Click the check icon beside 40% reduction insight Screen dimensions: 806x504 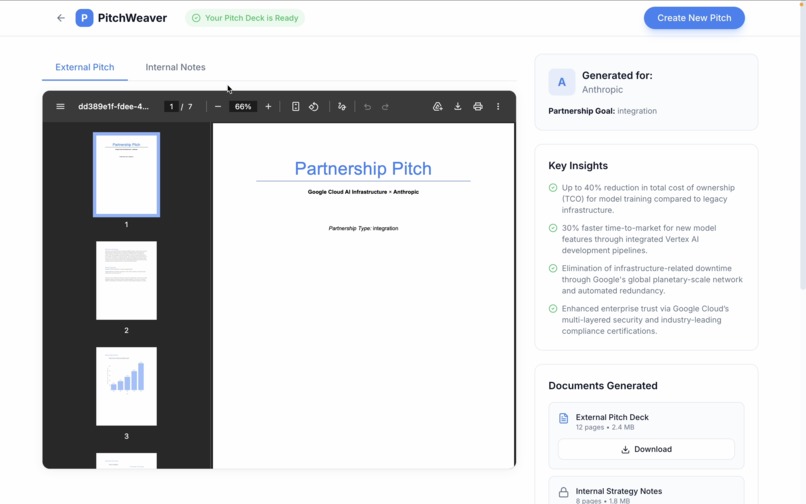pos(553,188)
